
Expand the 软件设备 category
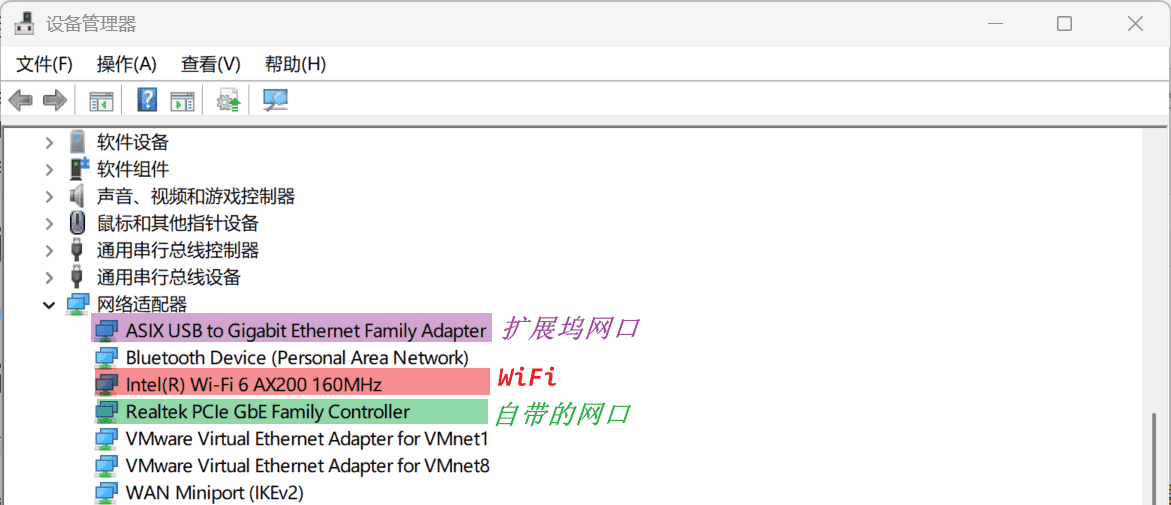click(x=49, y=143)
